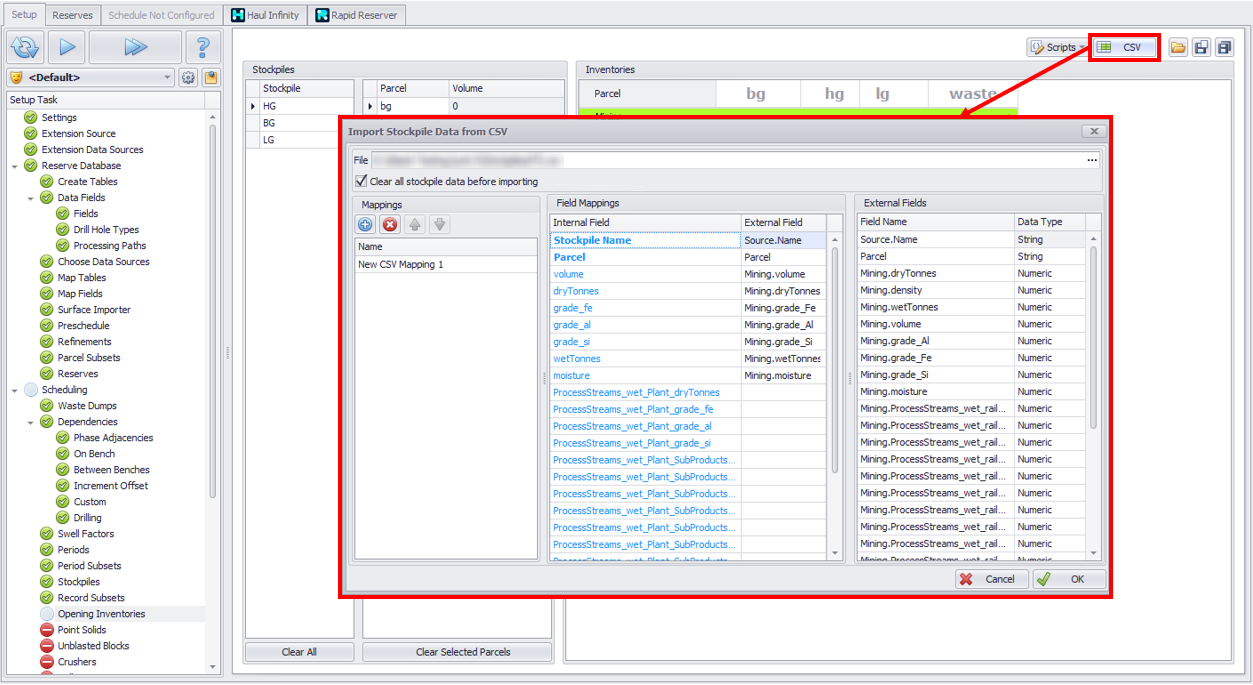The height and width of the screenshot is (685, 1253).
Task: Open the gear settings beside Default
Action: (x=188, y=77)
